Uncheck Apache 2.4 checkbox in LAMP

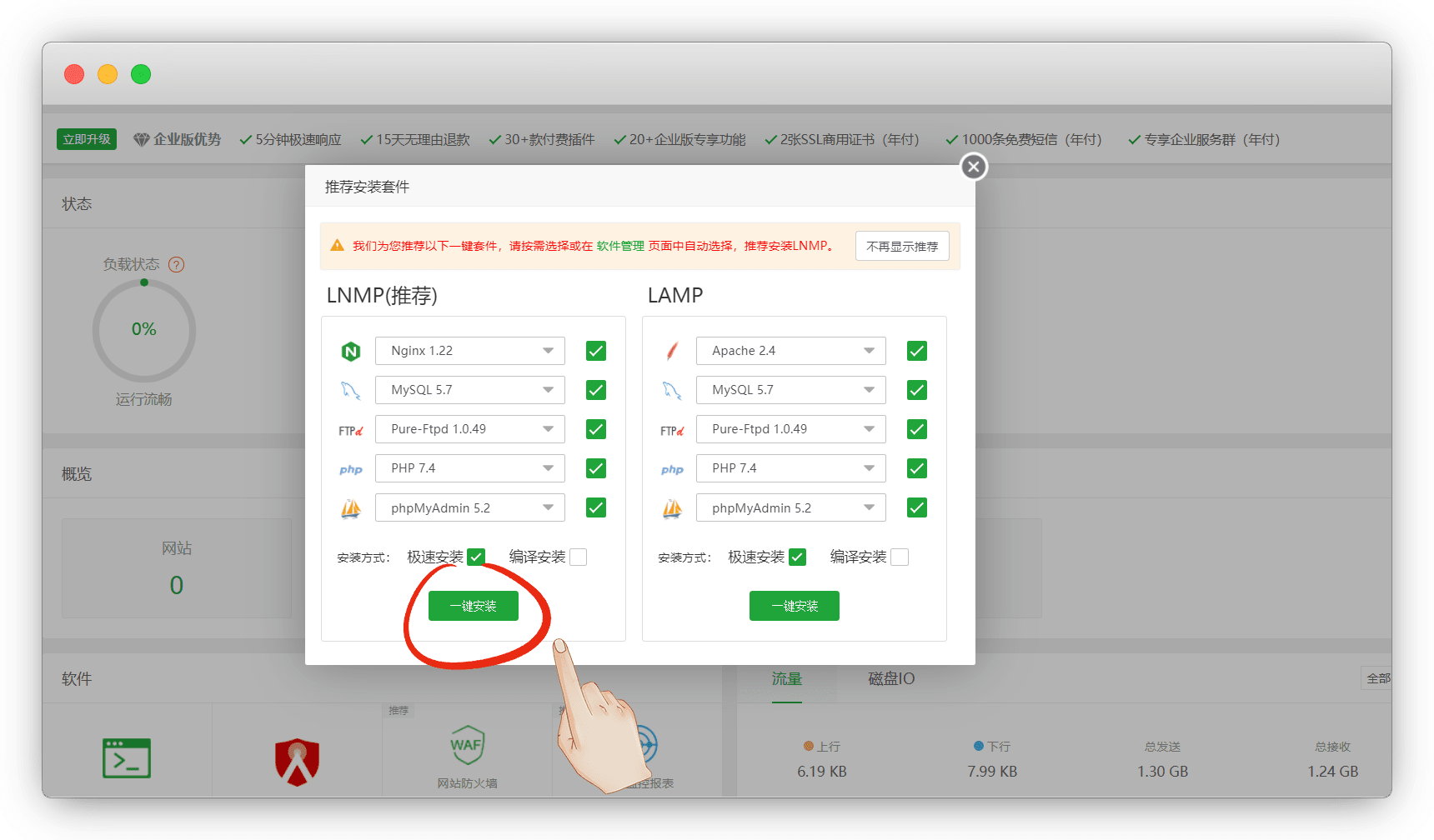[x=917, y=351]
